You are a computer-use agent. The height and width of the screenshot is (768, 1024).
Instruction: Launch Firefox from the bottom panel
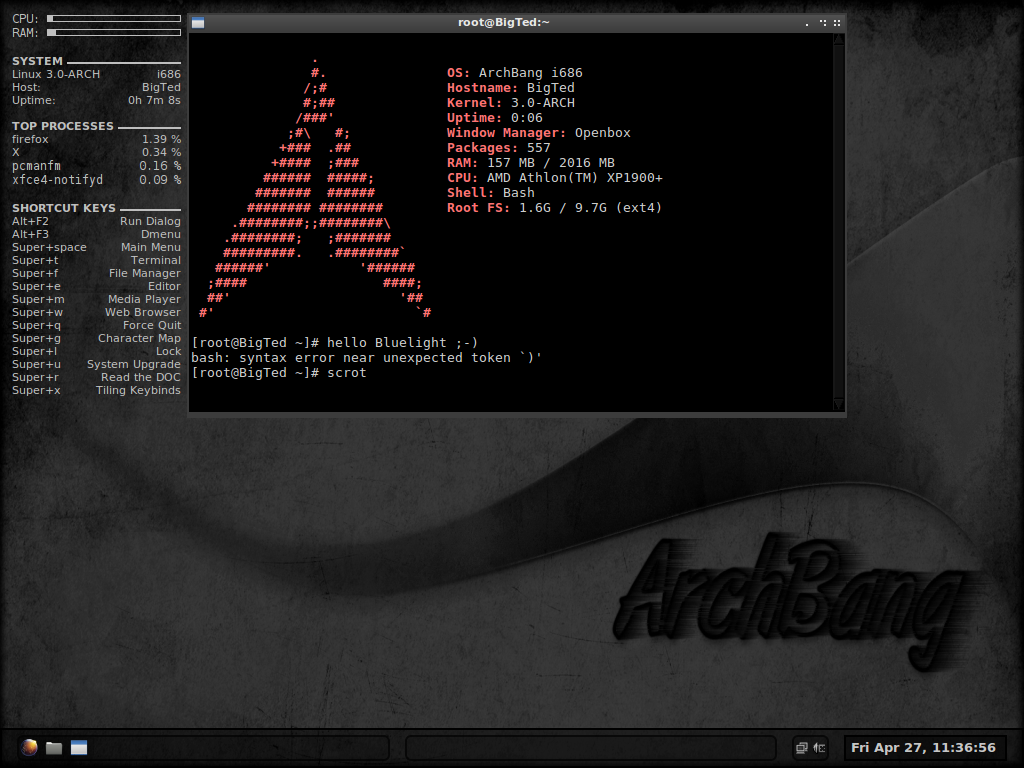coord(29,747)
